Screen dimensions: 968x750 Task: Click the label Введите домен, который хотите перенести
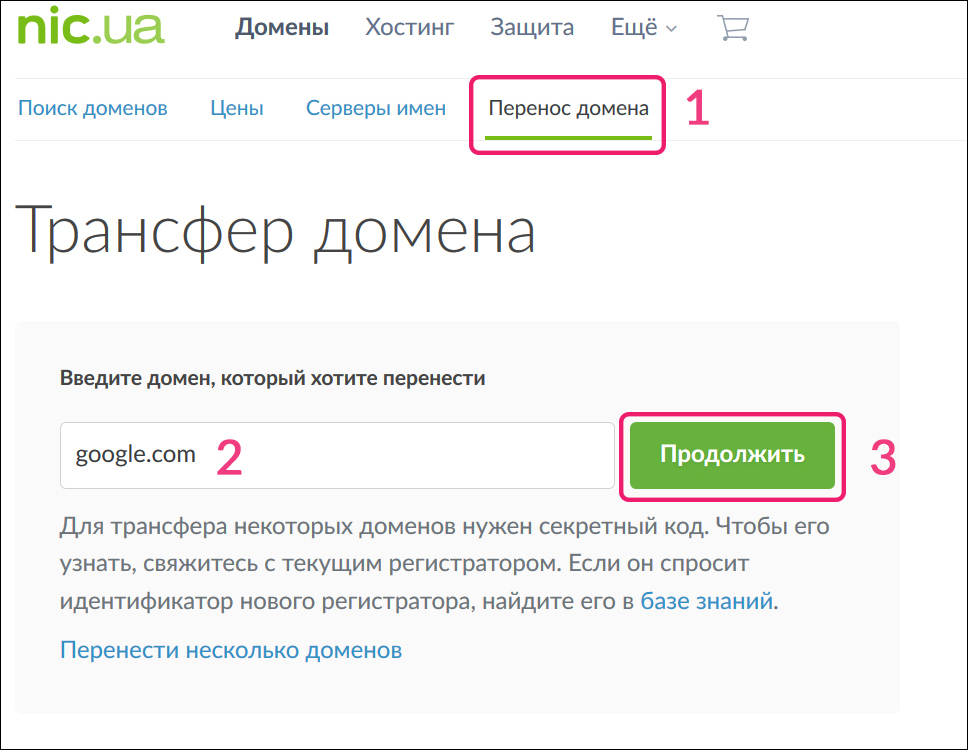coord(272,378)
